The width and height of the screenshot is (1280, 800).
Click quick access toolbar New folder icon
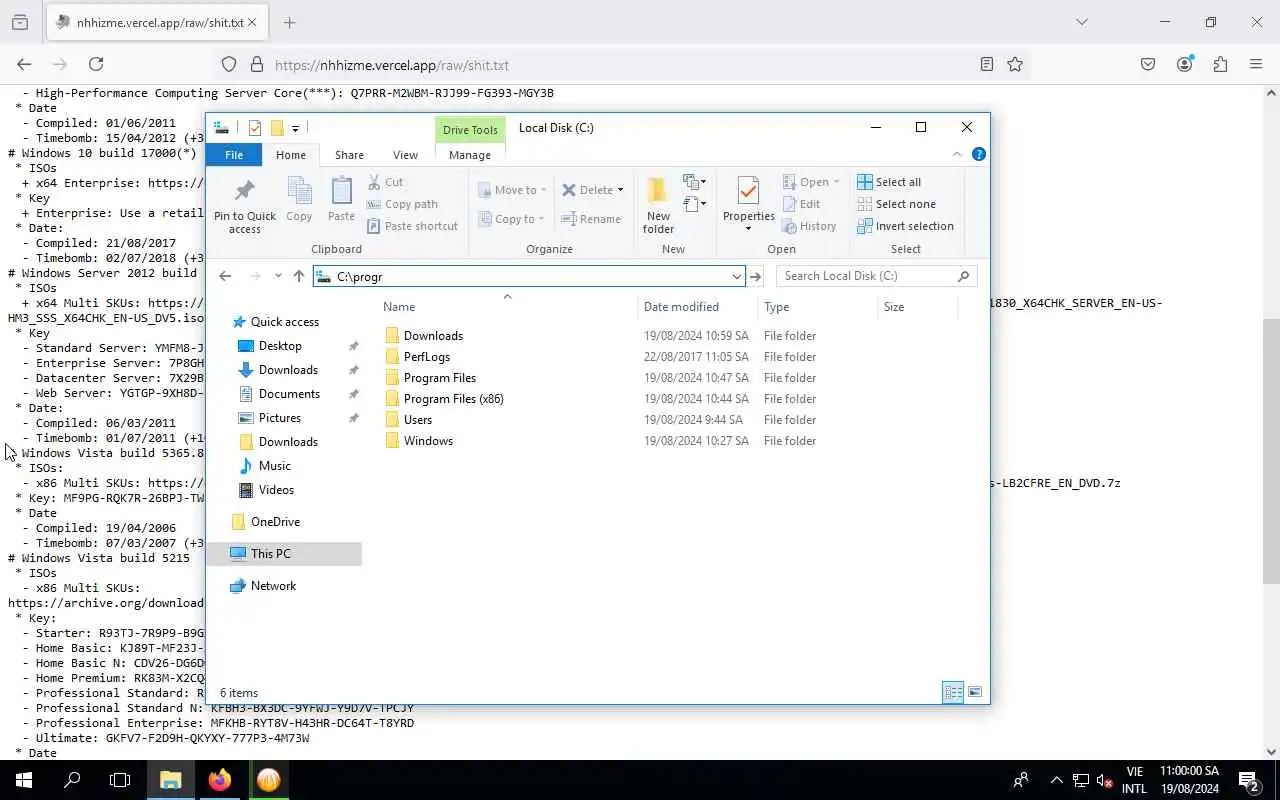click(277, 128)
